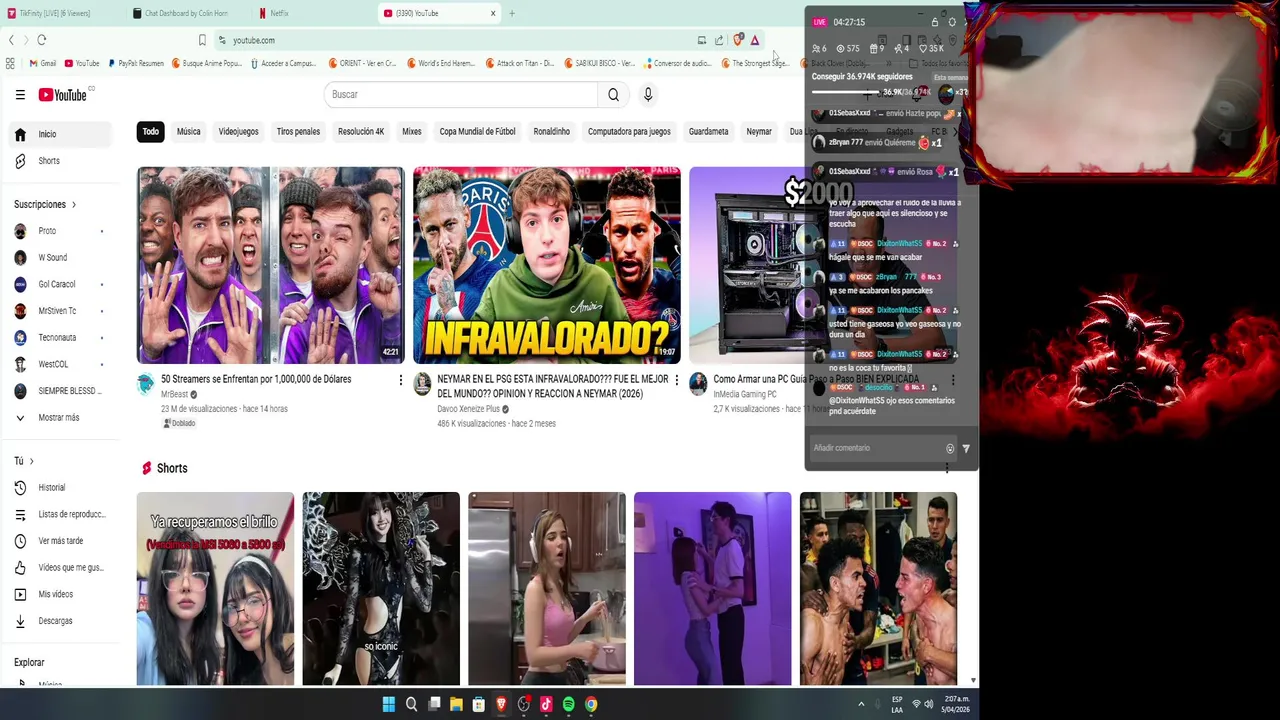
Task: Click the search magnifier button
Action: 613,95
